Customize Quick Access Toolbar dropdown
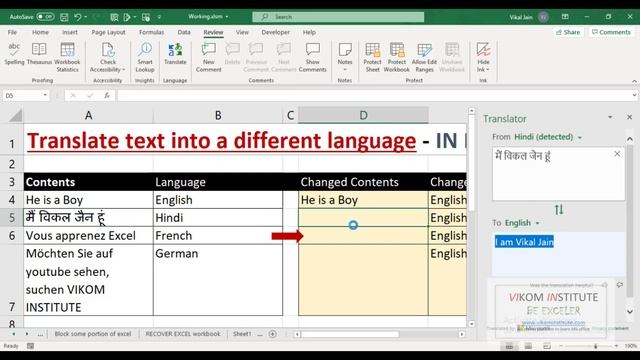The image size is (640, 360). coord(159,17)
